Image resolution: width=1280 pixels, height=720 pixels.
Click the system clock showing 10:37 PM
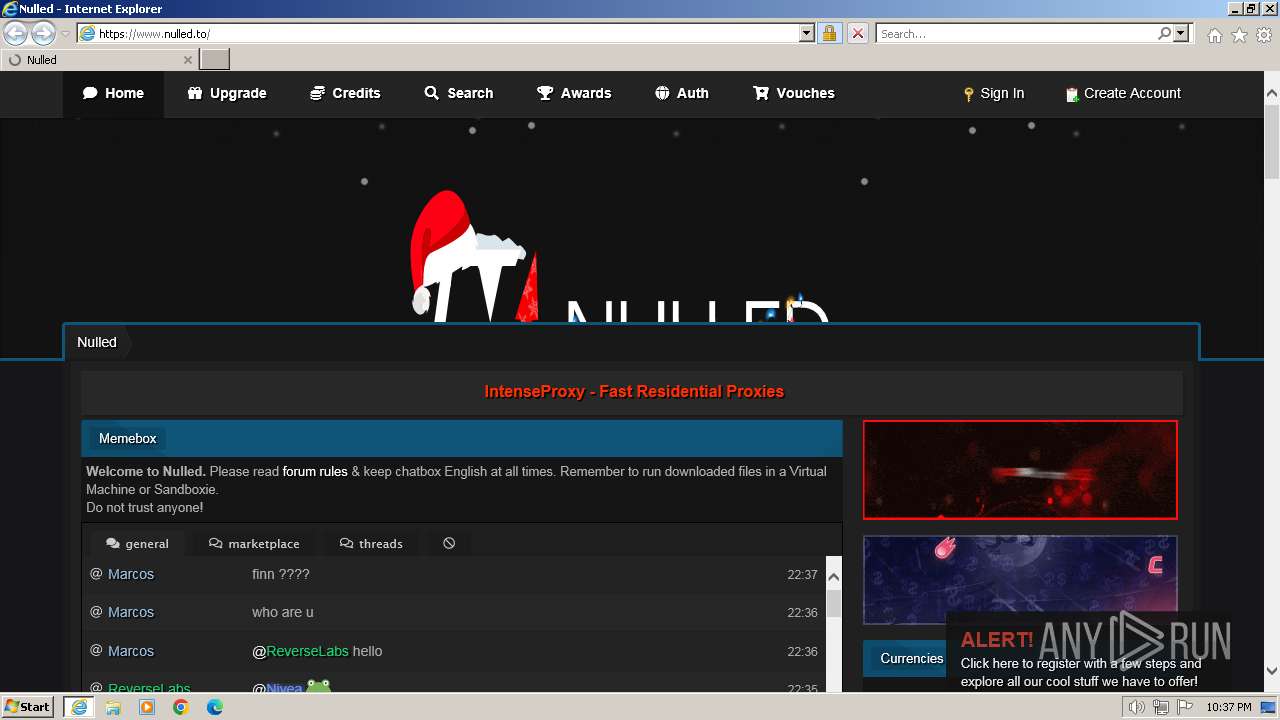click(1229, 707)
